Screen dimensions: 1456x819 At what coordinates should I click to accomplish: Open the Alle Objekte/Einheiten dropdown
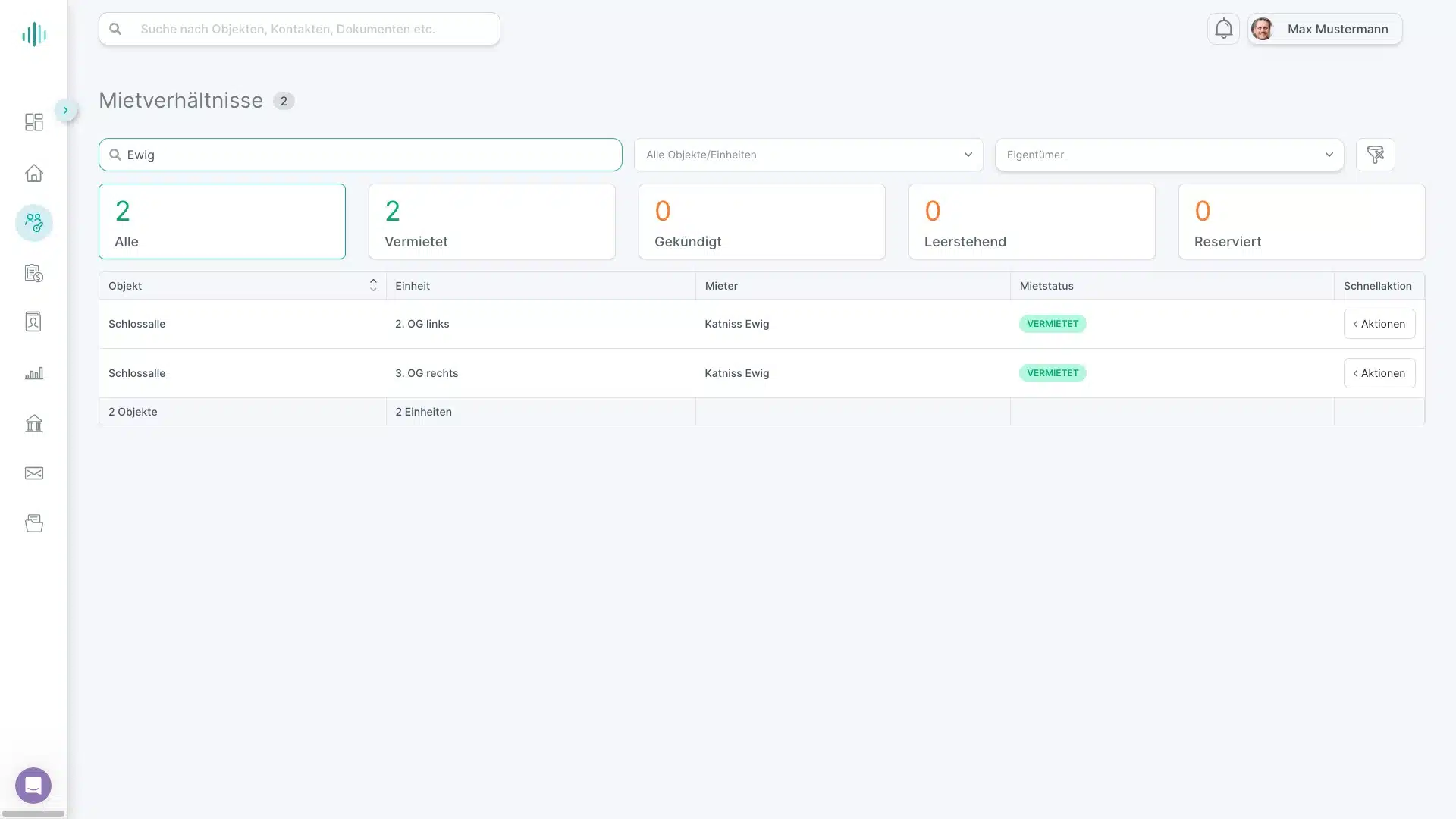(808, 155)
